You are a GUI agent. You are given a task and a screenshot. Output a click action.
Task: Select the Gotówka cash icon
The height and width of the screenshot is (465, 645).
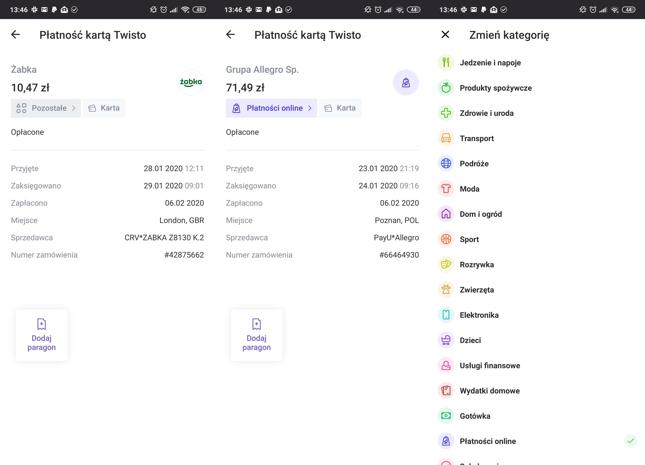(446, 416)
